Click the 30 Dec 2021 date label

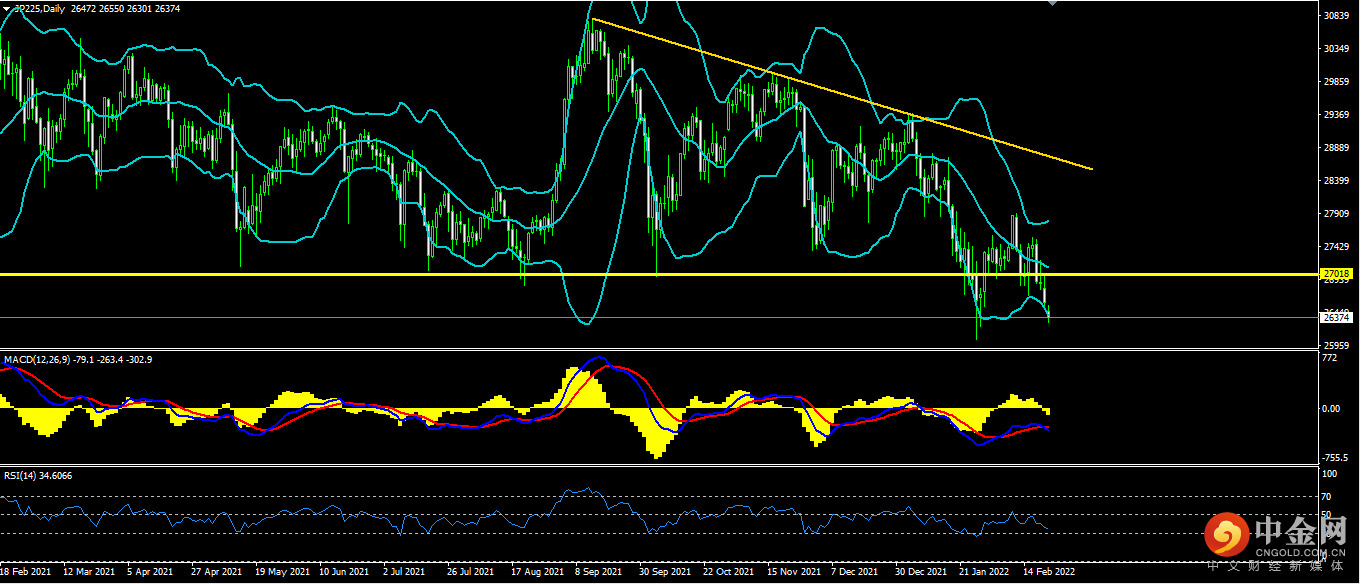(920, 573)
